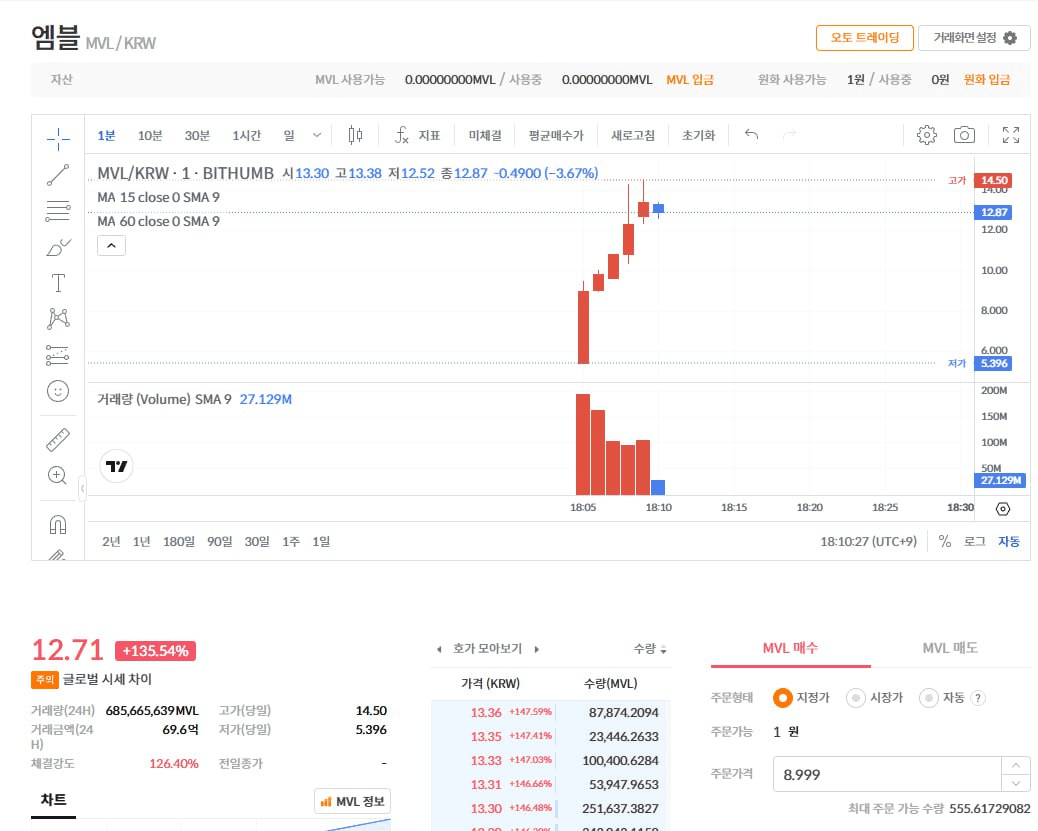
Task: Toggle 자동 auto scale
Action: tap(1009, 542)
